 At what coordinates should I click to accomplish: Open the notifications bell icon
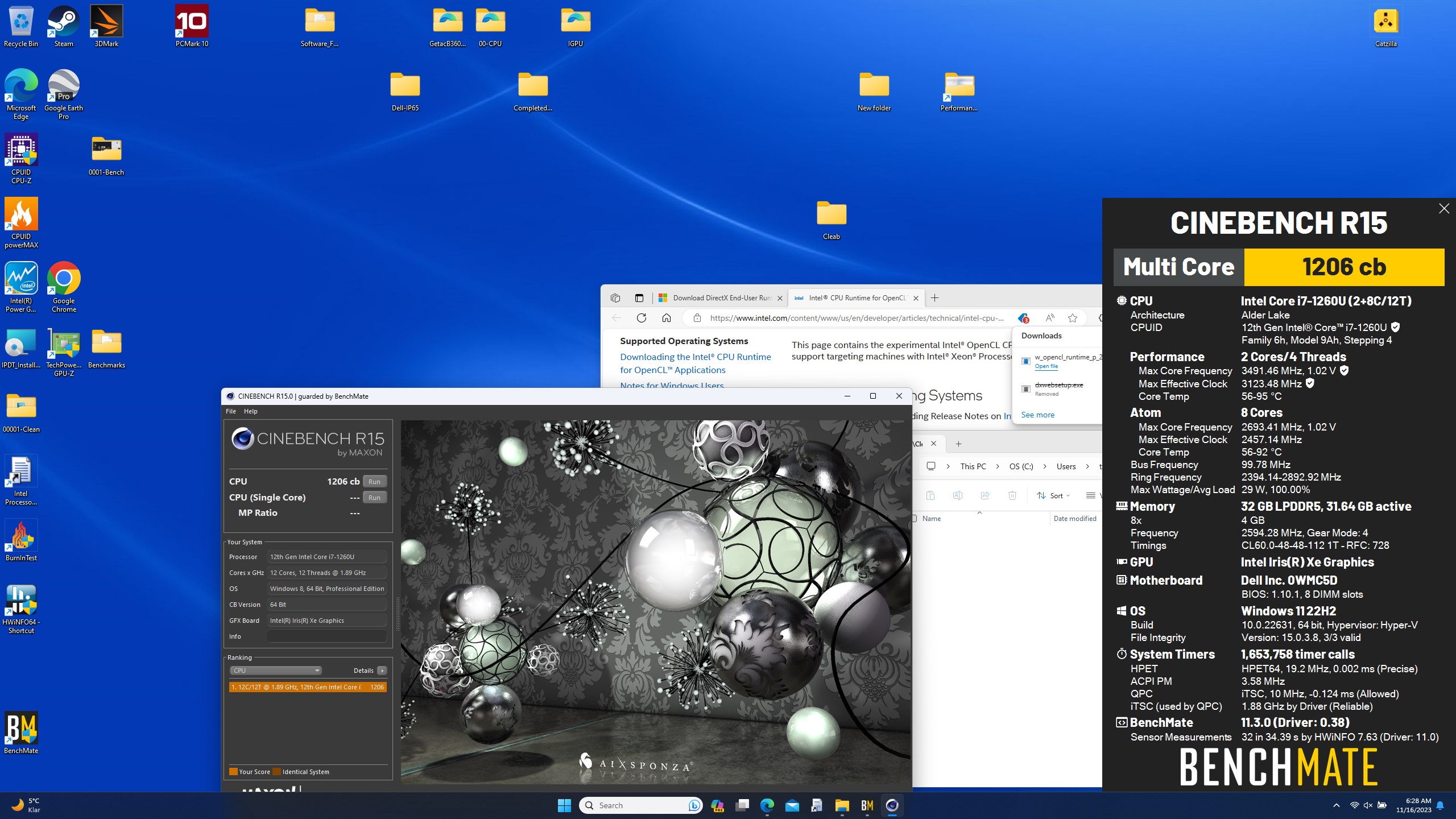point(1440,805)
